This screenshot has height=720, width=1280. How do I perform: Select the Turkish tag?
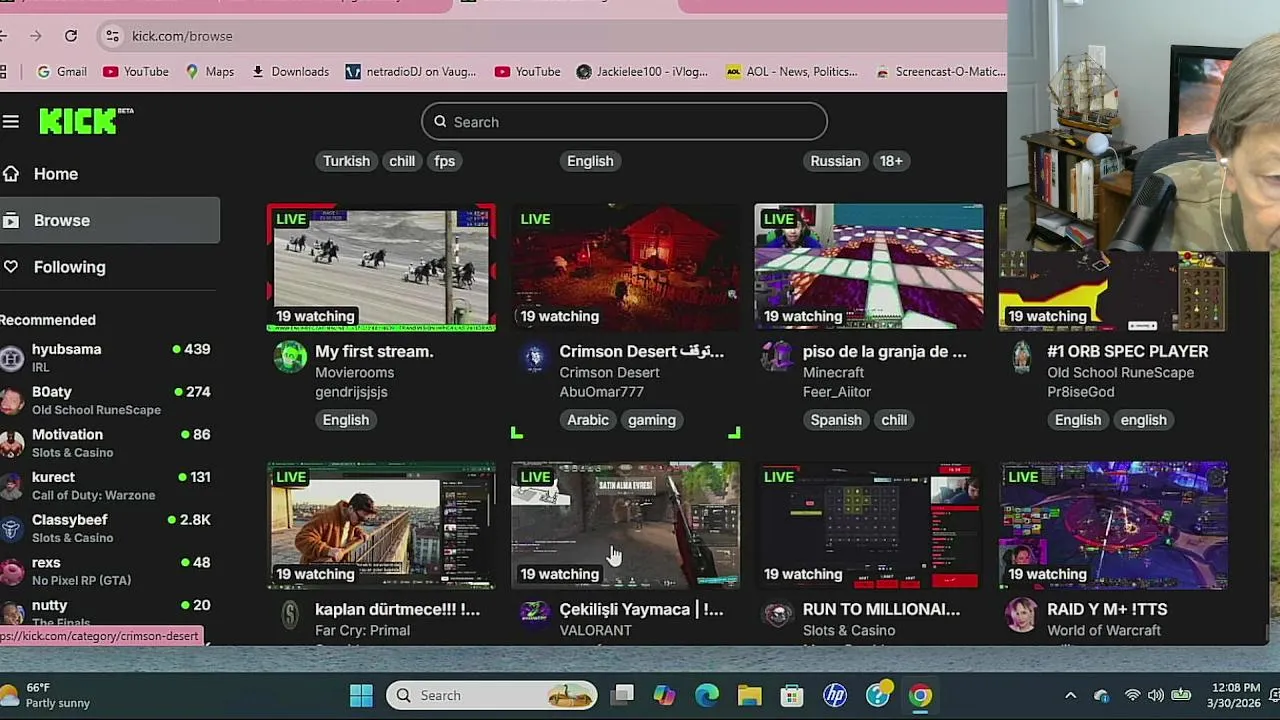(346, 161)
